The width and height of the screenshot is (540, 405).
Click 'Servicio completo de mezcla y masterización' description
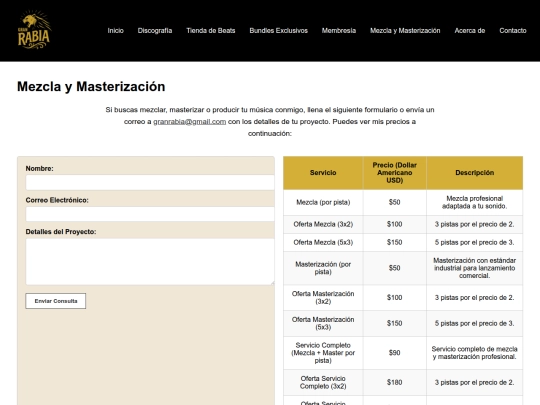[475, 353]
